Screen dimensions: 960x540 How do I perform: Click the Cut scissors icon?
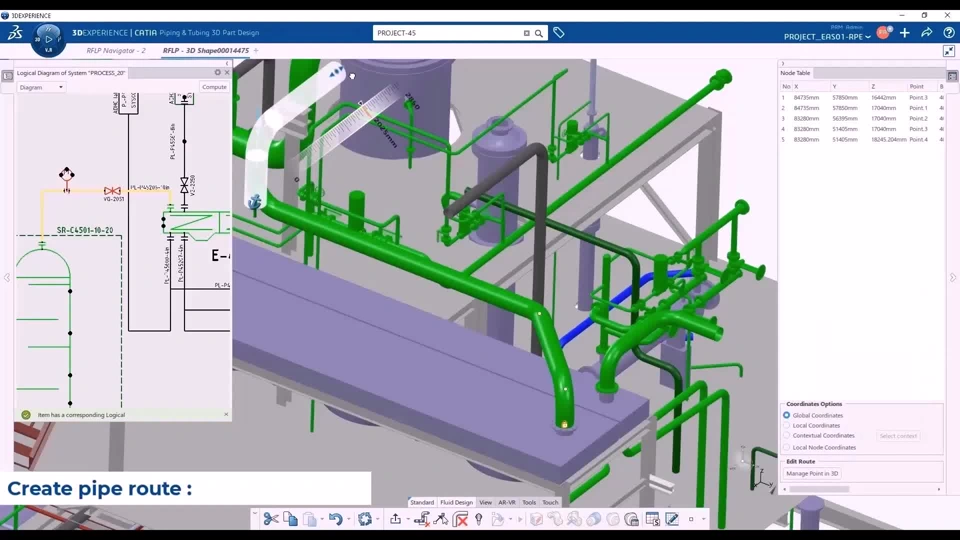tap(271, 519)
